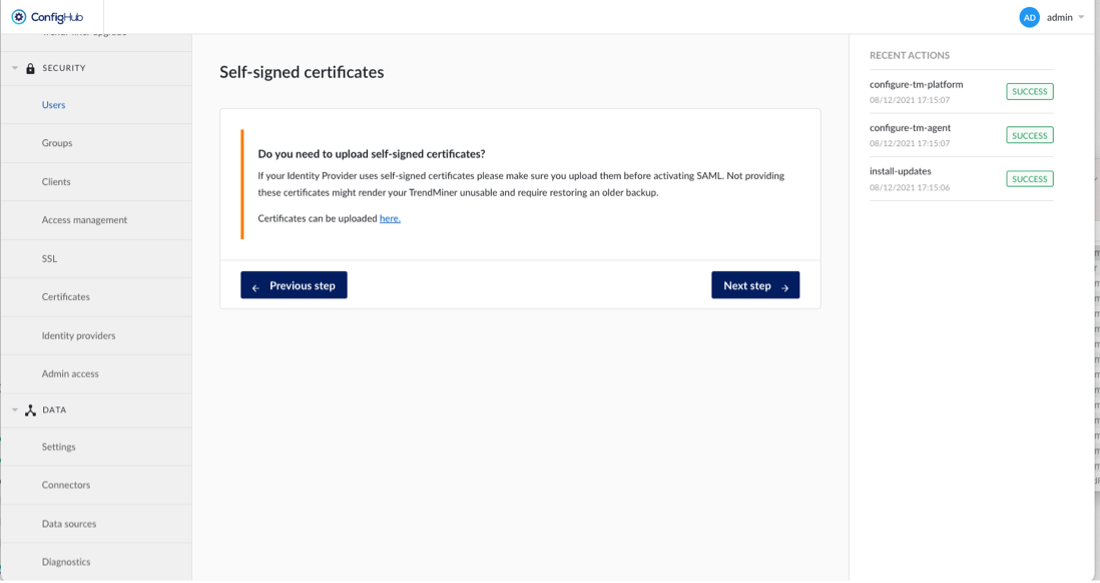Collapse the Data section chevron

pos(15,410)
